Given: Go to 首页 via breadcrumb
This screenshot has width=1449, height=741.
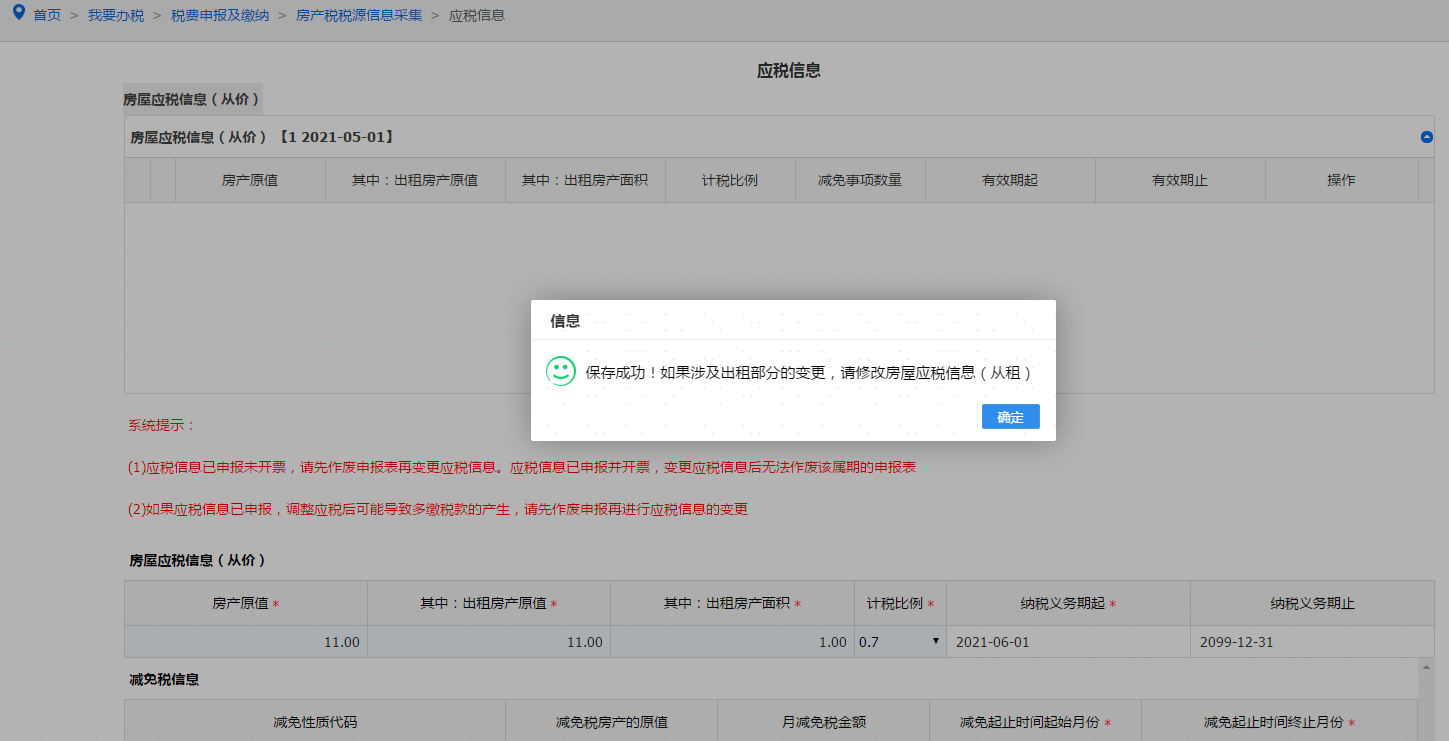Looking at the screenshot, I should point(47,16).
